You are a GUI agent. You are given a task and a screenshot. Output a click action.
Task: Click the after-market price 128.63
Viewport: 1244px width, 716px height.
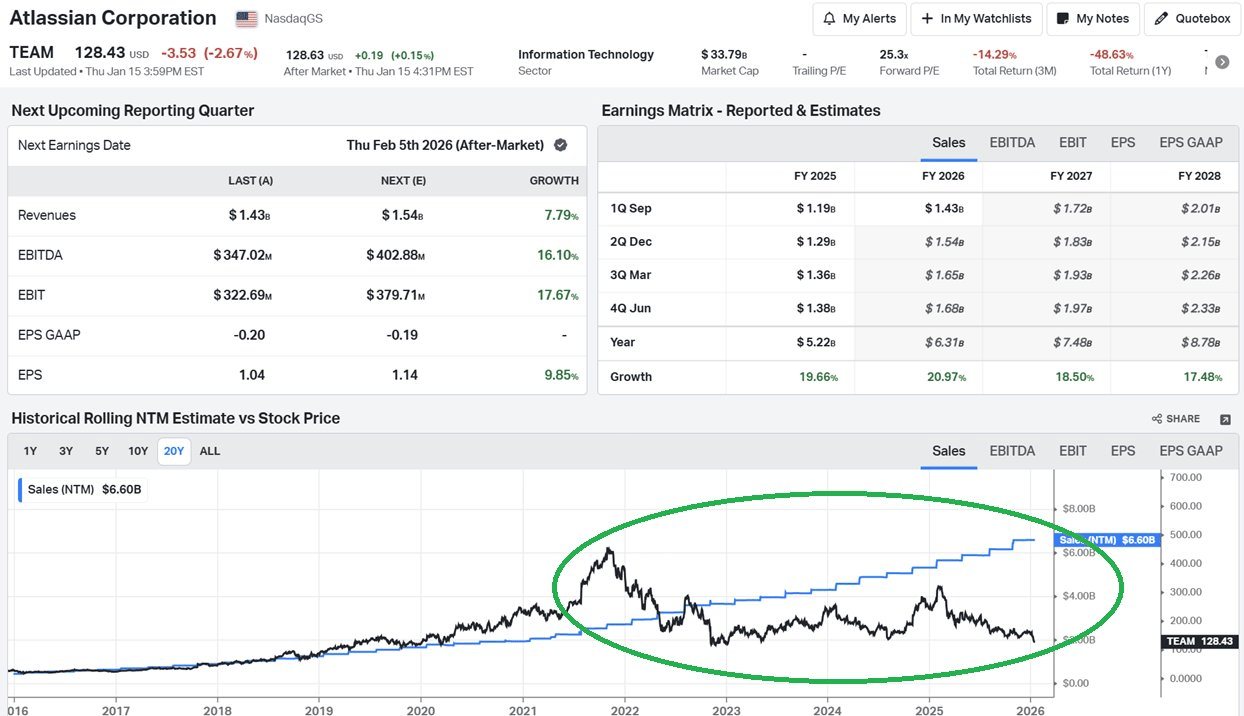click(x=306, y=55)
